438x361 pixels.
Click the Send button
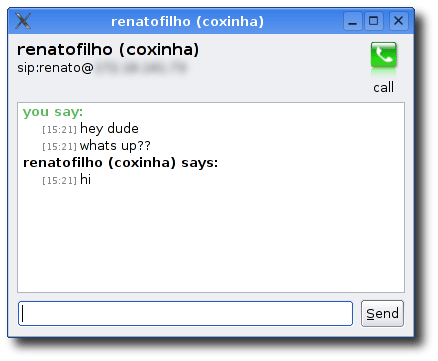[382, 313]
